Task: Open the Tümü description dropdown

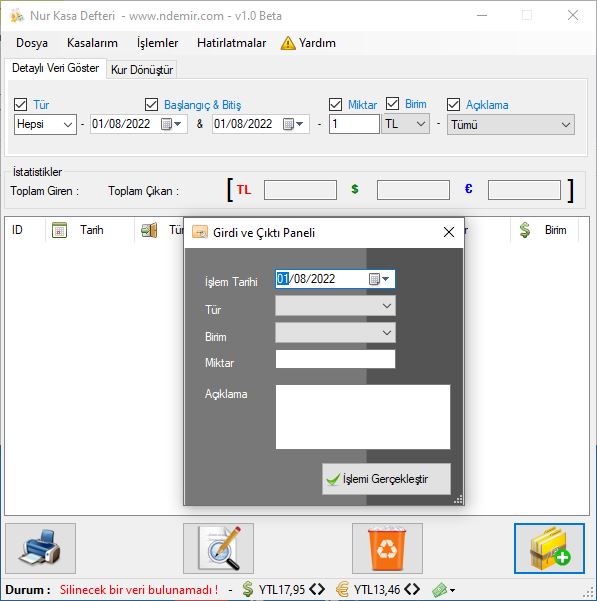Action: click(511, 125)
